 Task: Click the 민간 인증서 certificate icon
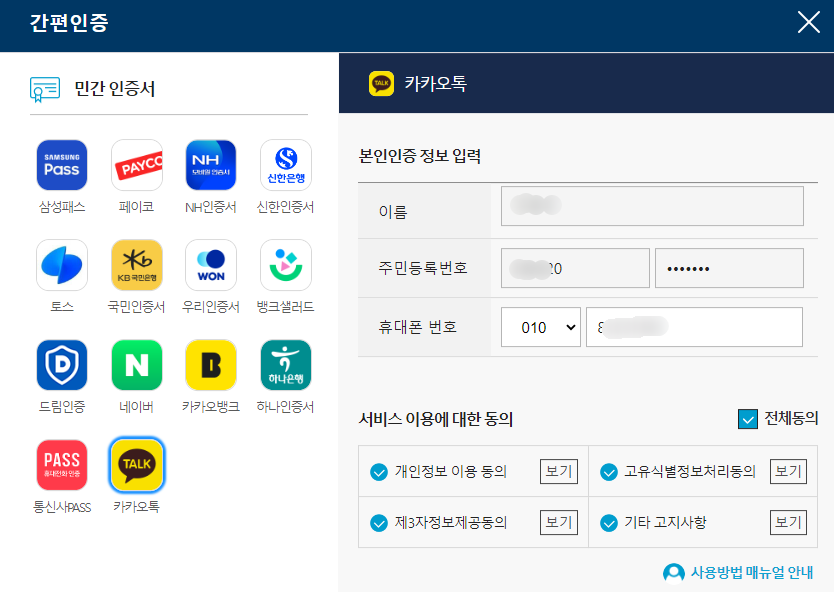pyautogui.click(x=45, y=89)
